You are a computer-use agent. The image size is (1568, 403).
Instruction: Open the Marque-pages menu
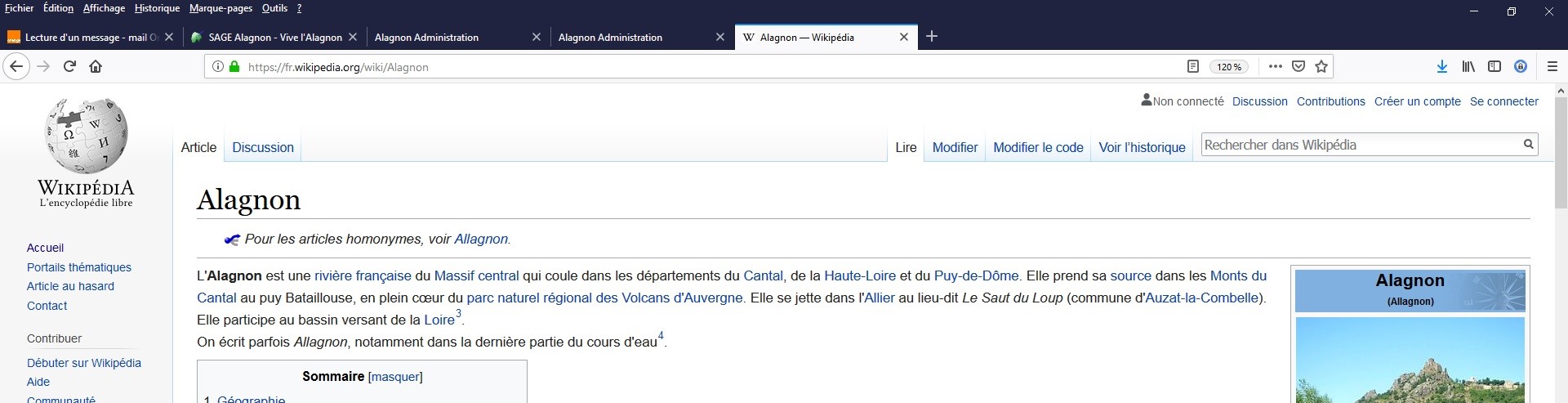point(220,8)
